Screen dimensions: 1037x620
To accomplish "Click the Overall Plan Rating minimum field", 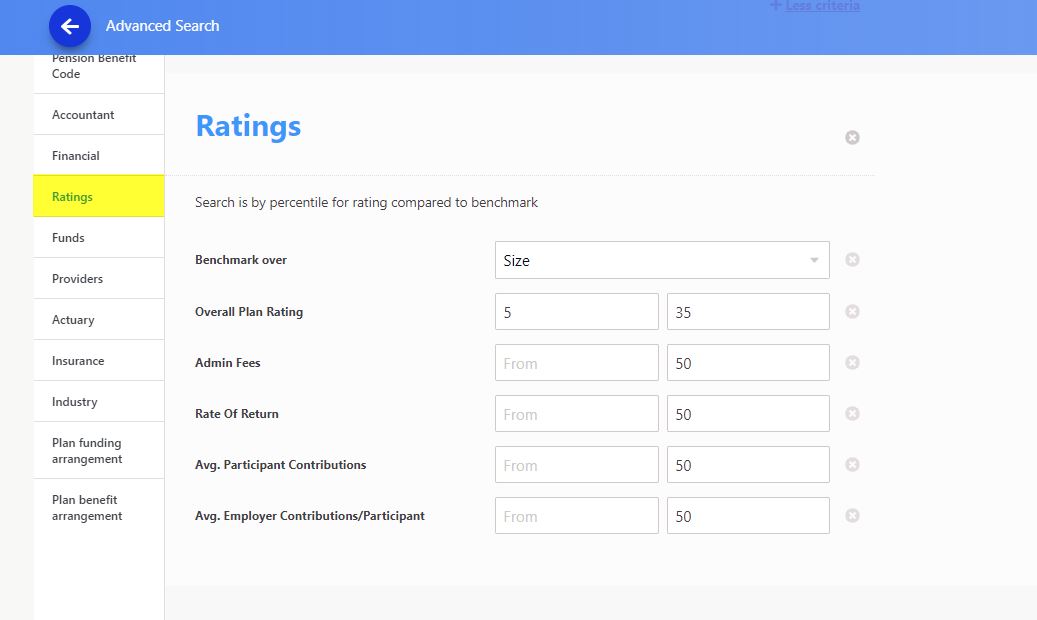I will point(576,312).
